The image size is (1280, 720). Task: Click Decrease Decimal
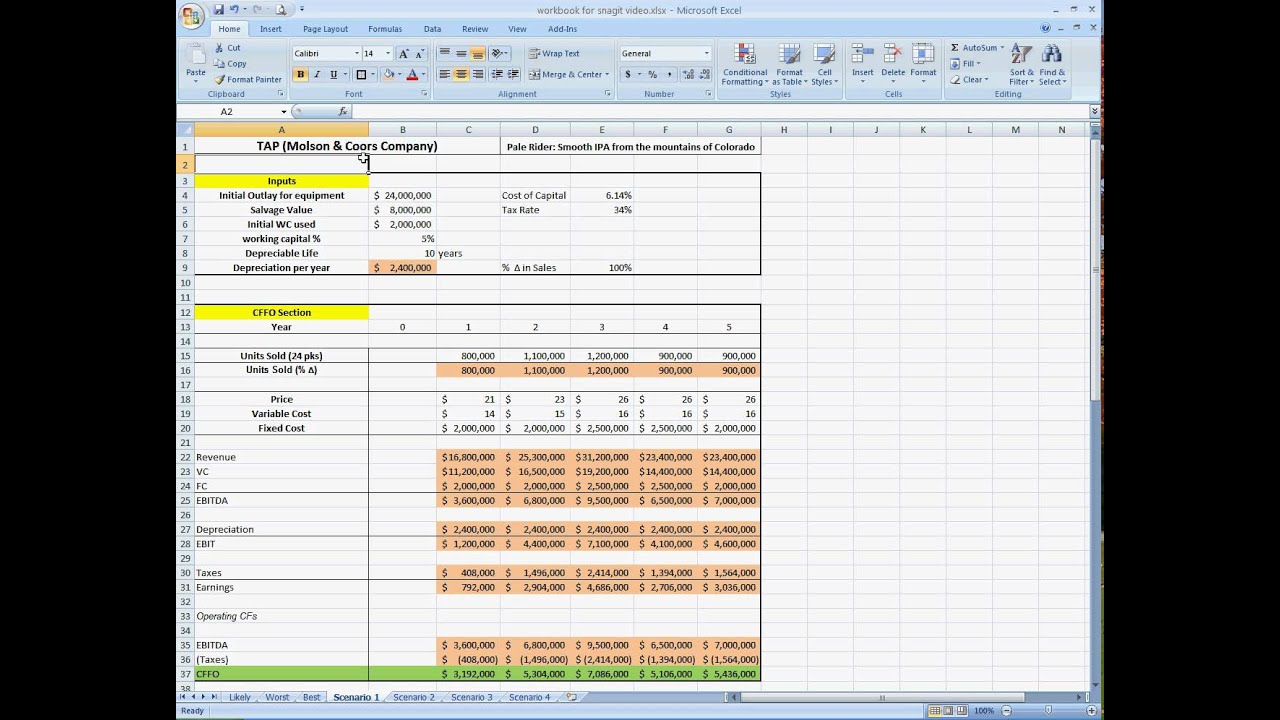point(704,74)
